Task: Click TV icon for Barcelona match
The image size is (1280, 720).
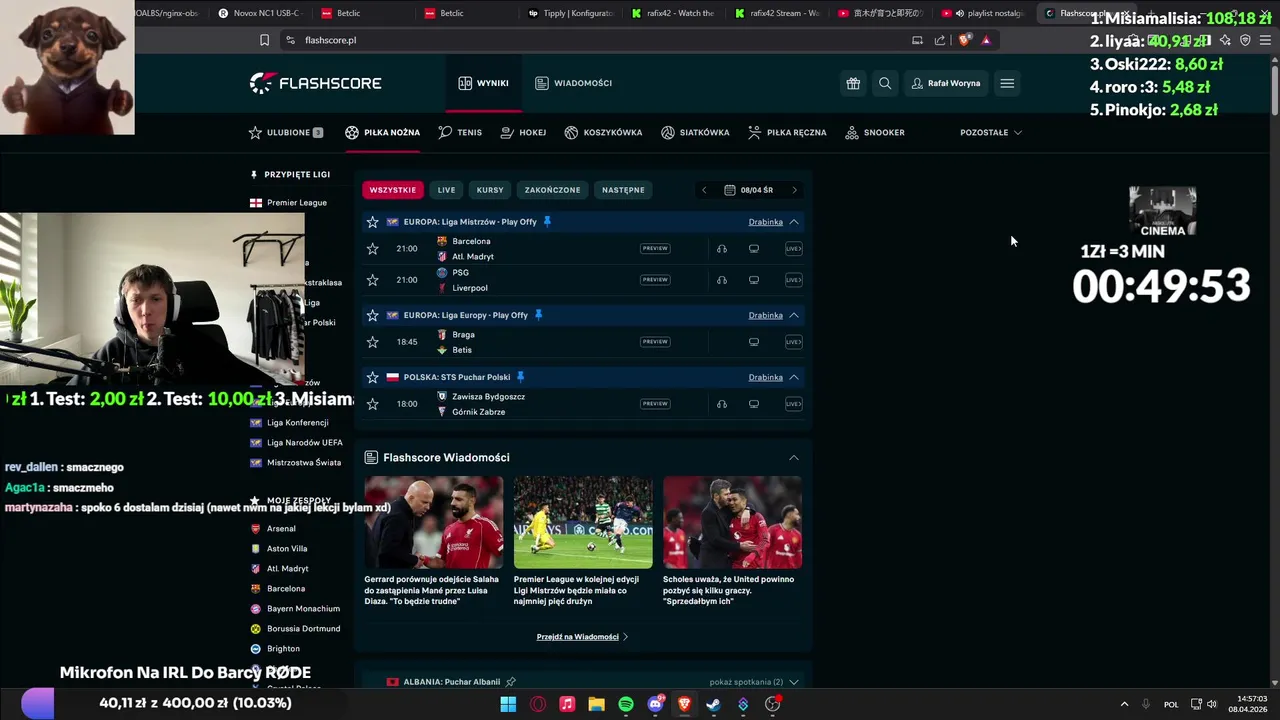Action: pyautogui.click(x=754, y=249)
